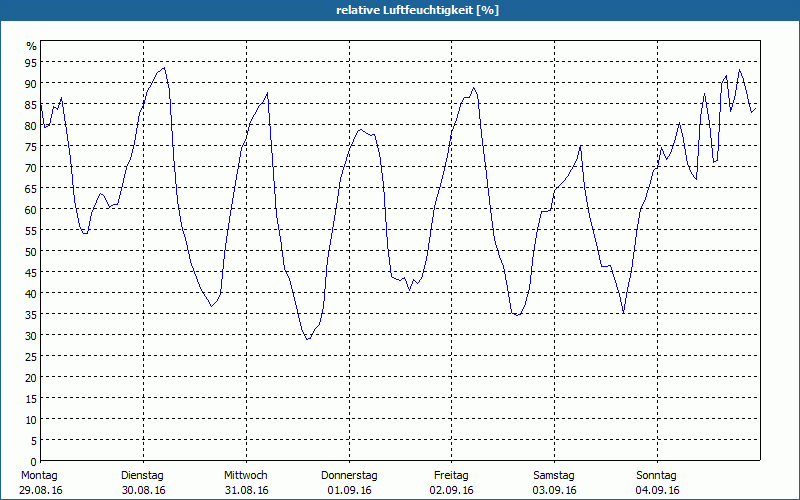This screenshot has width=800, height=500.
Task: Click the 65 y-axis value
Action: click(31, 188)
